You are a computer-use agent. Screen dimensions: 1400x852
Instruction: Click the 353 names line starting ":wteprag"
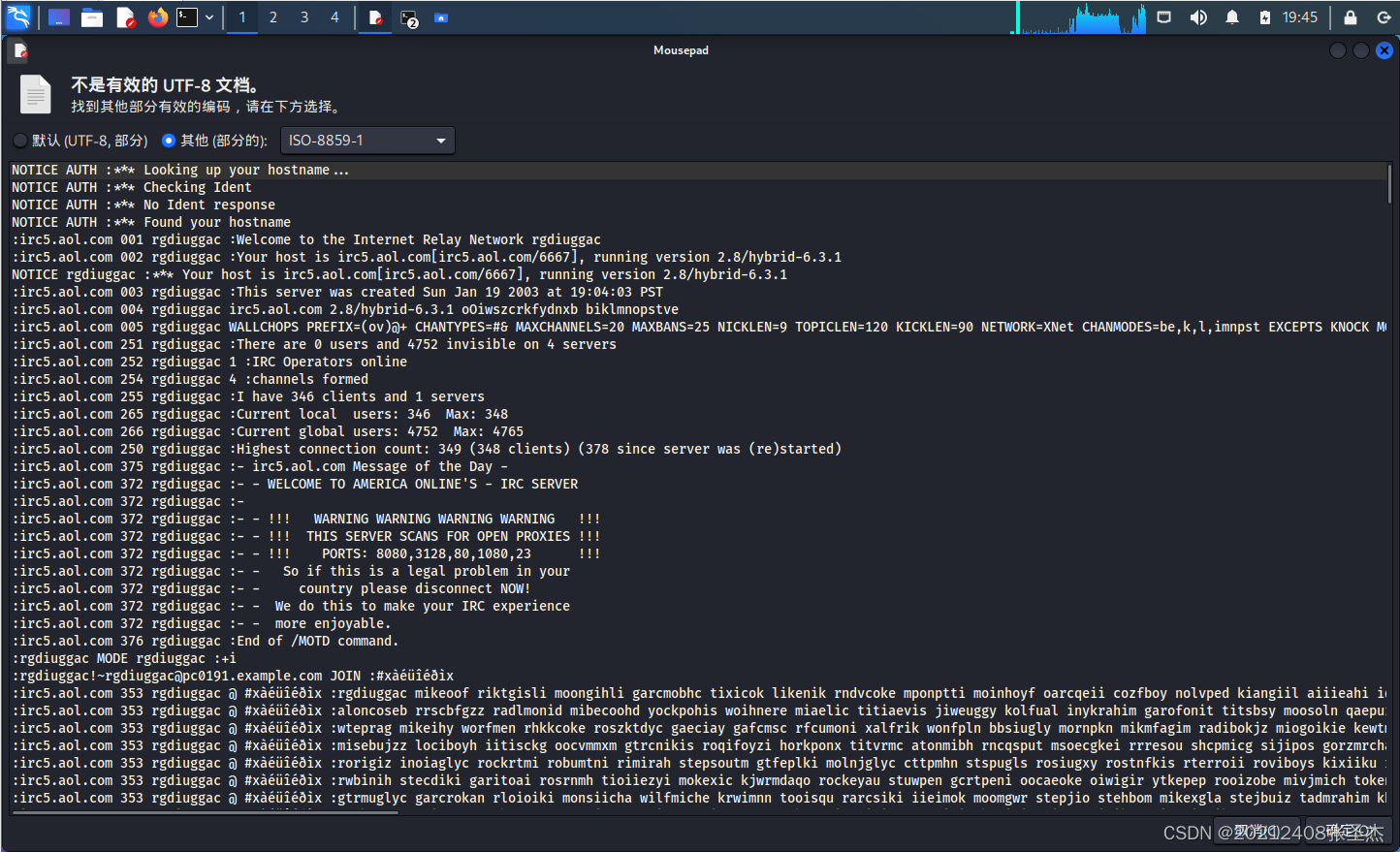click(x=699, y=728)
